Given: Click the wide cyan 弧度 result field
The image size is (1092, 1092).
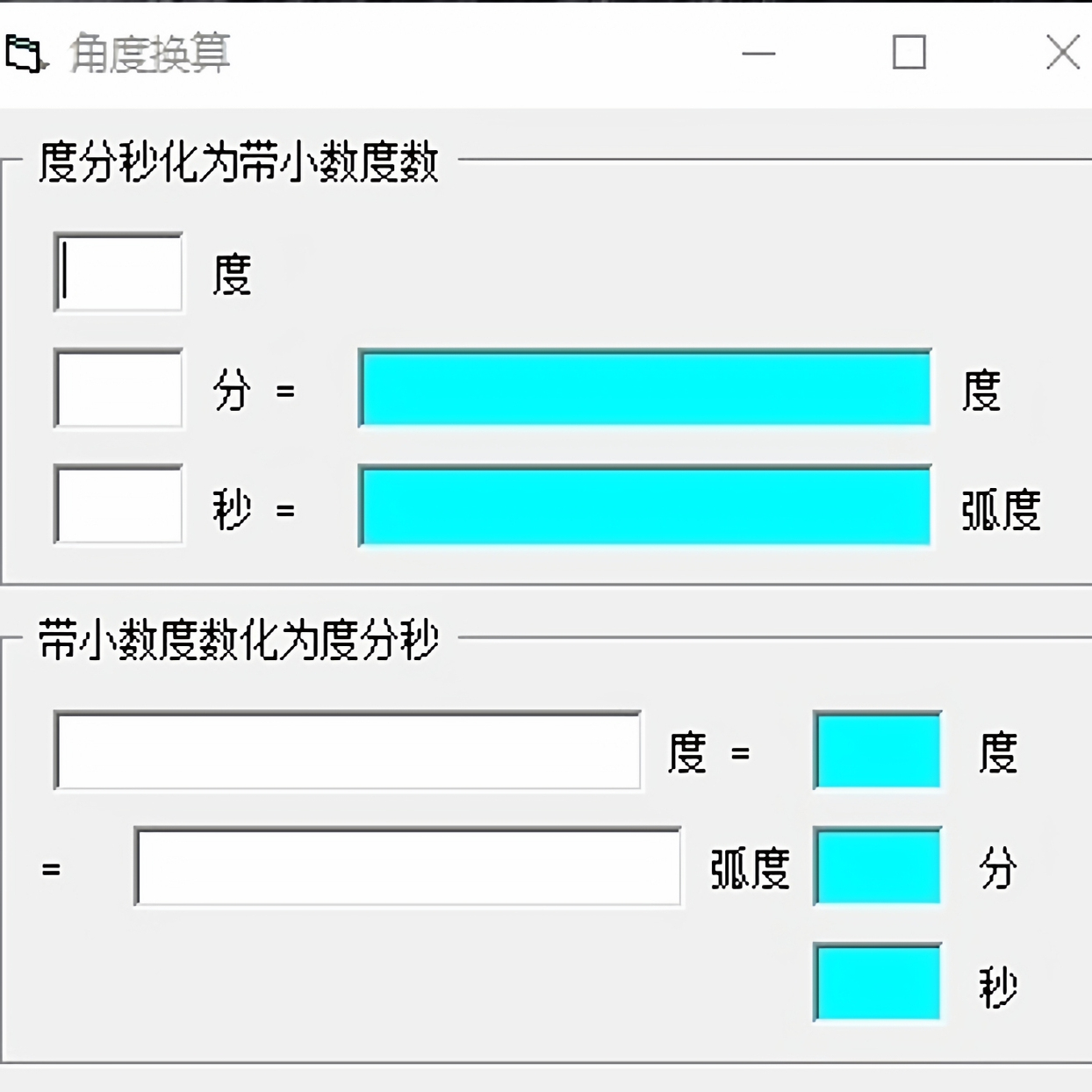Looking at the screenshot, I should tap(645, 506).
